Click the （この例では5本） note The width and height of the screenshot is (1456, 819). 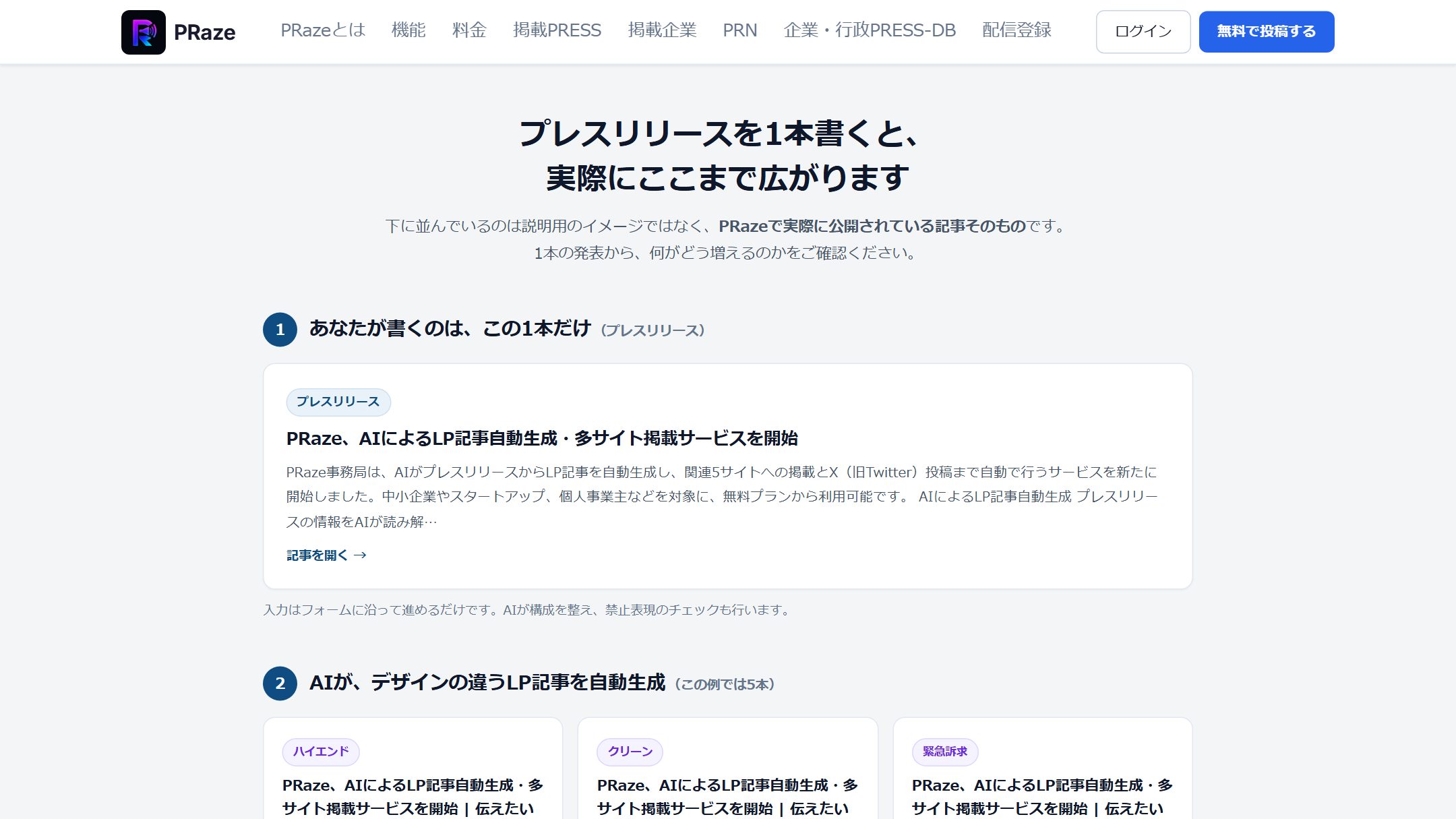click(725, 685)
